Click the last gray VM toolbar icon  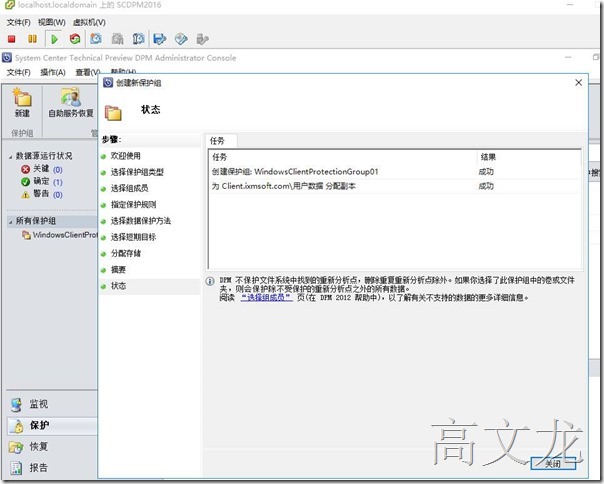coord(202,39)
